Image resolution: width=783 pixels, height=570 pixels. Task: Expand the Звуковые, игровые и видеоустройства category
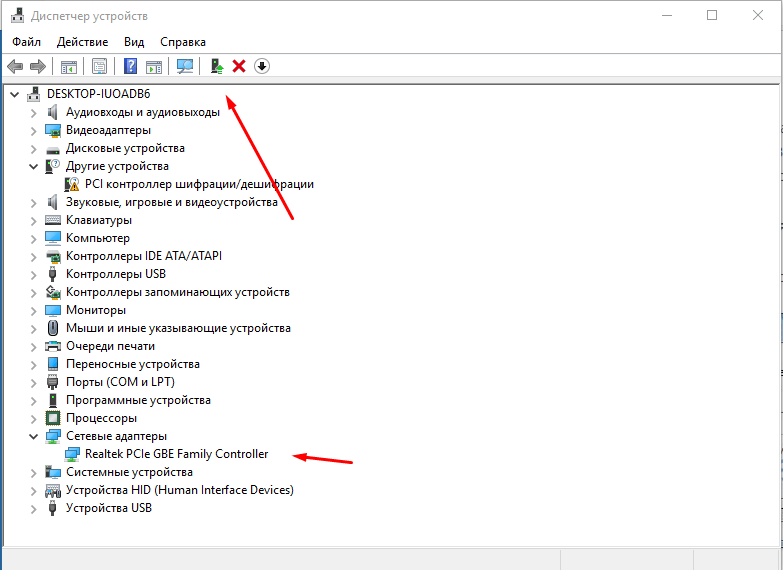(33, 203)
